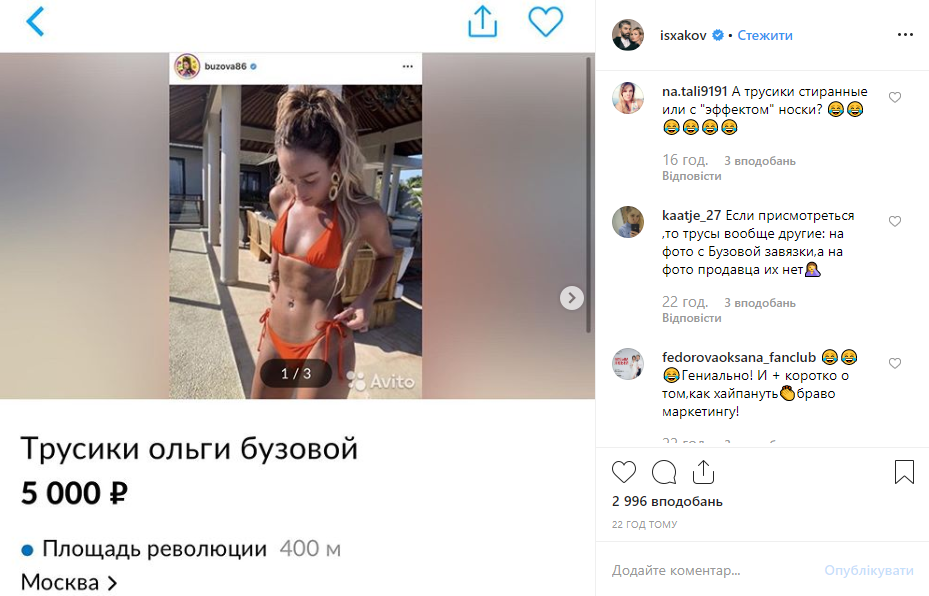Focus the Додайте коментар input field
The height and width of the screenshot is (596, 929).
711,571
